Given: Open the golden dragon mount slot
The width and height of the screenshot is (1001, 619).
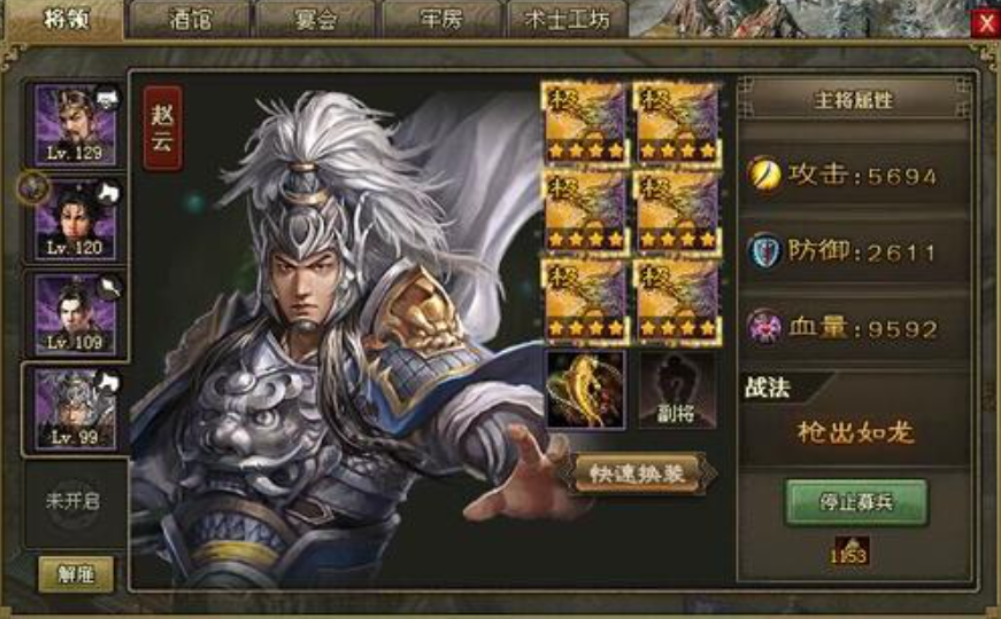Looking at the screenshot, I should 585,389.
